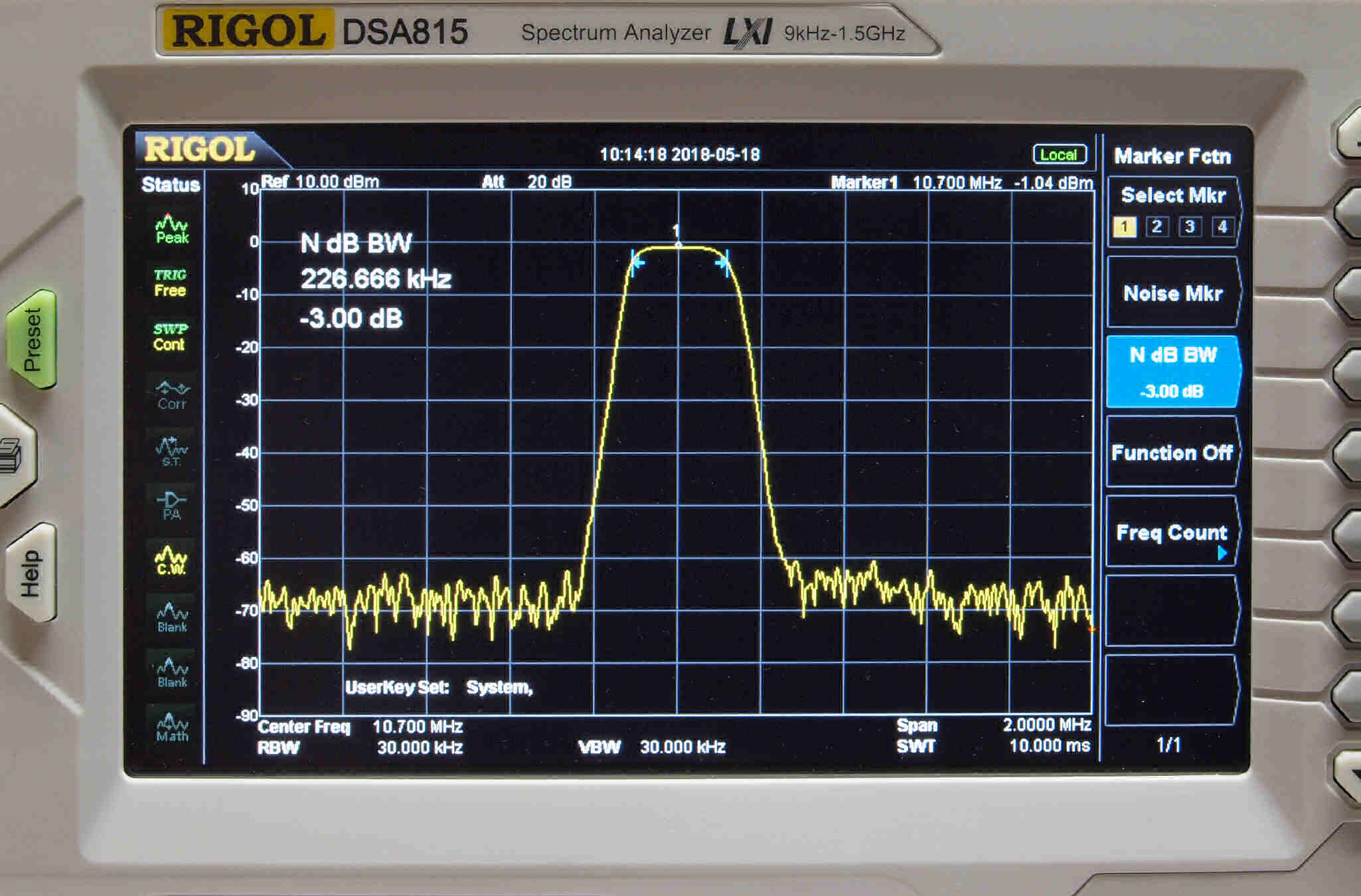Click the S.T. signal track icon

click(171, 451)
